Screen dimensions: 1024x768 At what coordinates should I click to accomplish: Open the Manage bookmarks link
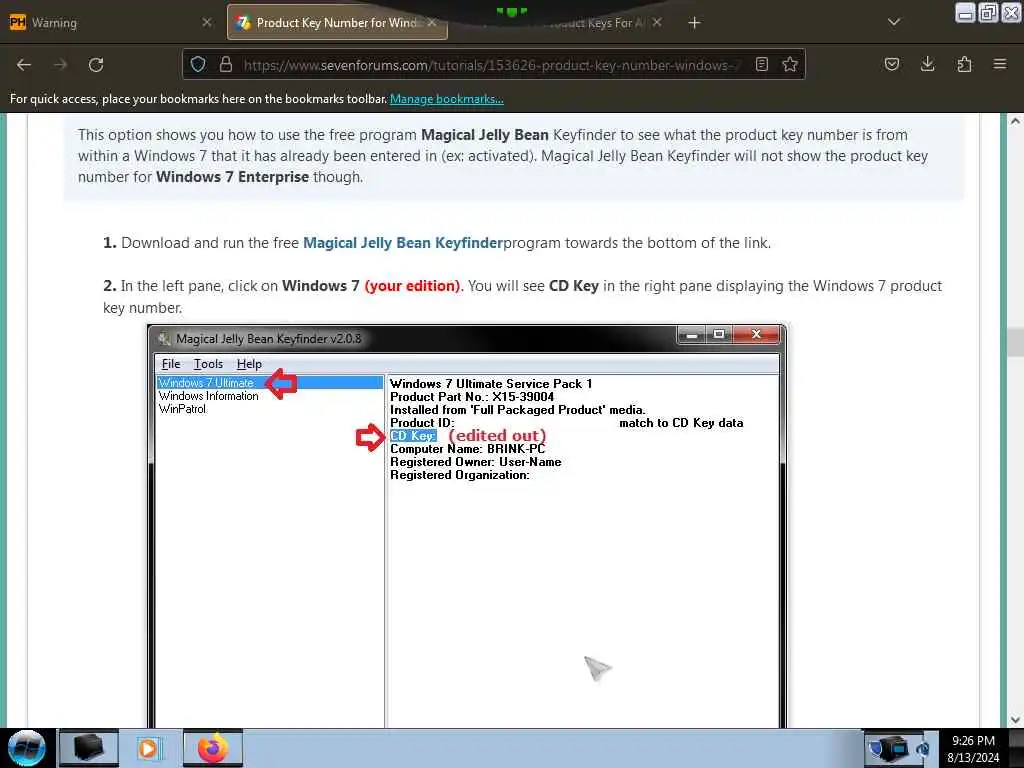click(x=447, y=99)
